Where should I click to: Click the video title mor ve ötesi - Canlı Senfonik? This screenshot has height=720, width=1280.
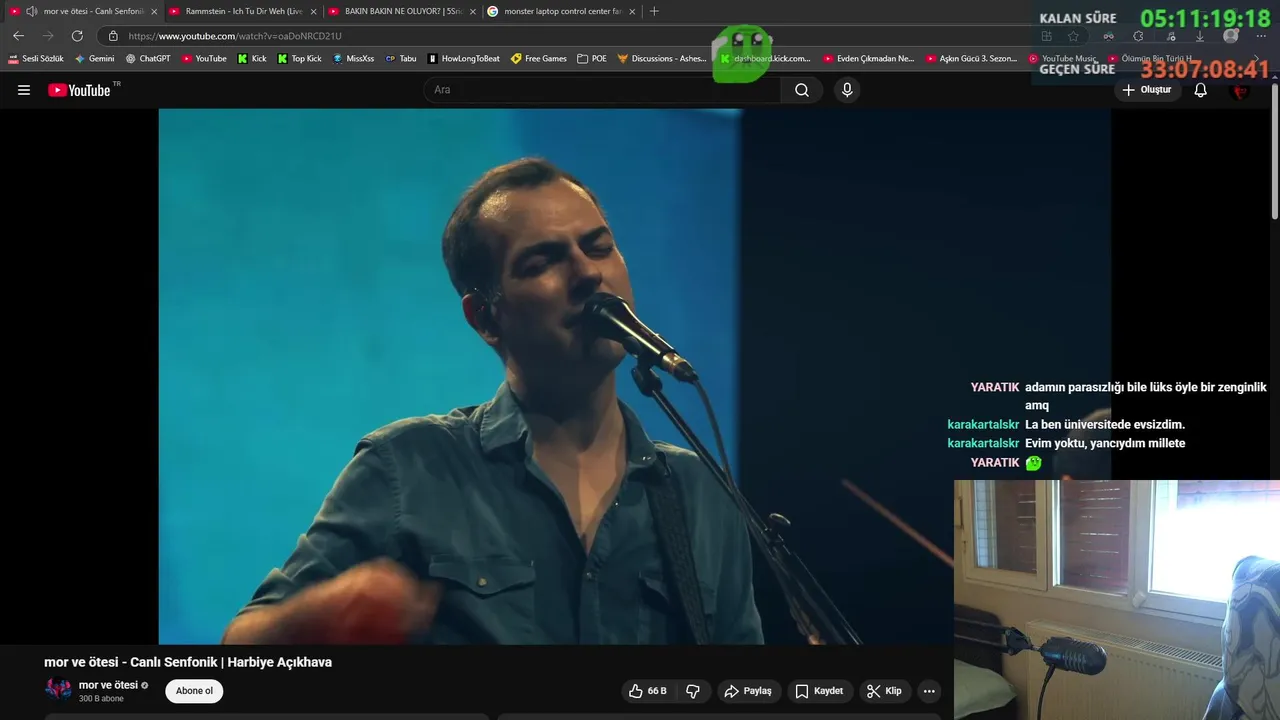188,662
